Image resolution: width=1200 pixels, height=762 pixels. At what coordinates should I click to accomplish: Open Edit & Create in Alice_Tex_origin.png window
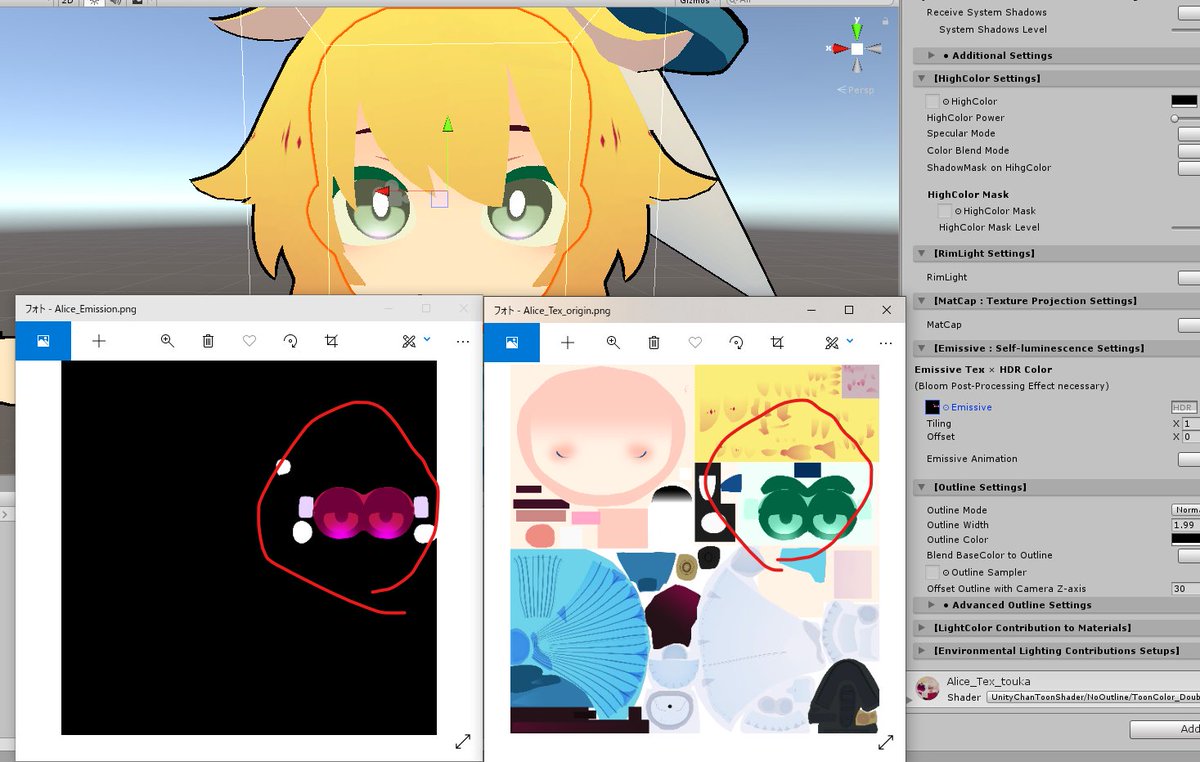(x=831, y=342)
